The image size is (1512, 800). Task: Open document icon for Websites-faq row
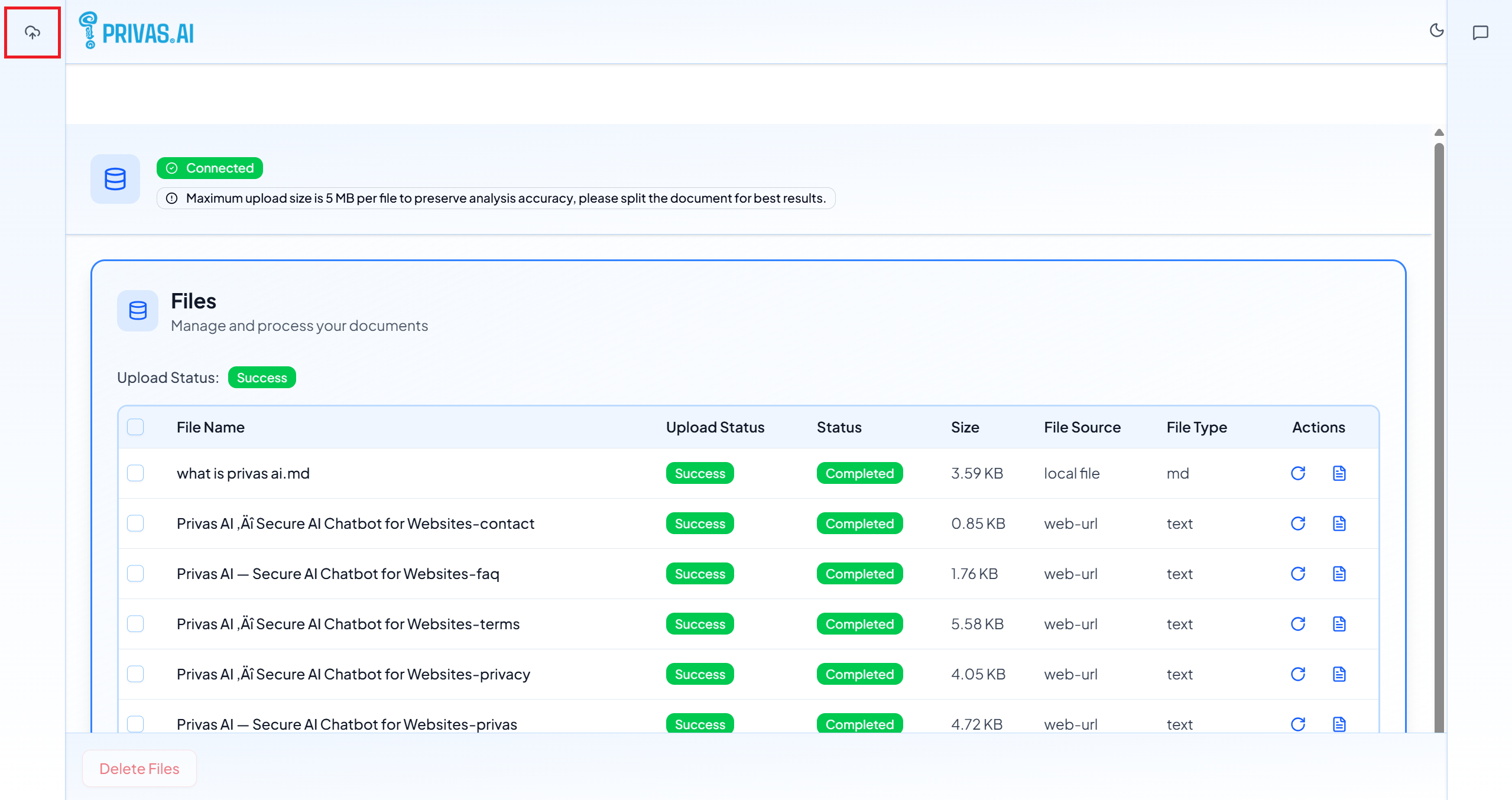pyautogui.click(x=1339, y=574)
